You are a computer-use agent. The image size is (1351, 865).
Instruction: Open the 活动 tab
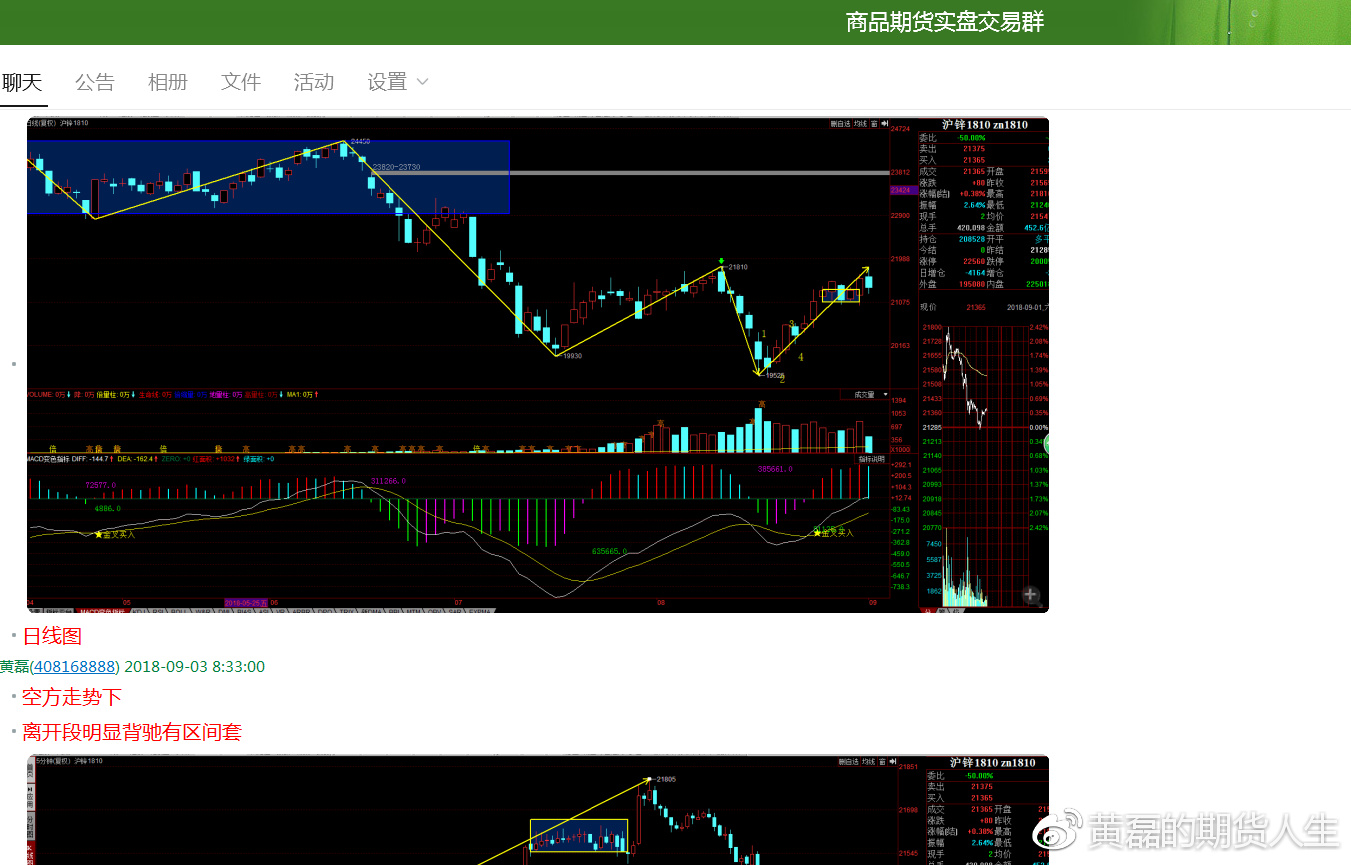[x=314, y=82]
